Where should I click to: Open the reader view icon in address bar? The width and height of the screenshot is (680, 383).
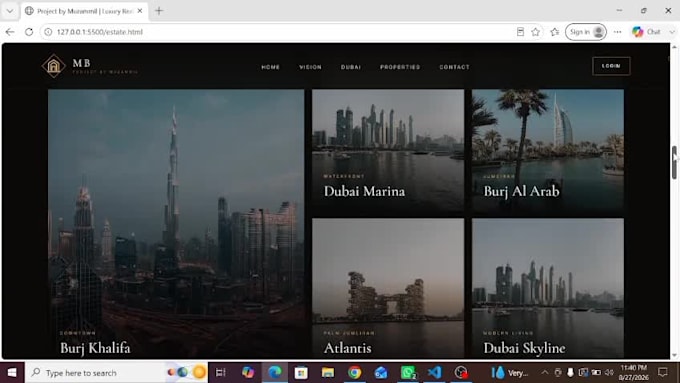(x=520, y=32)
